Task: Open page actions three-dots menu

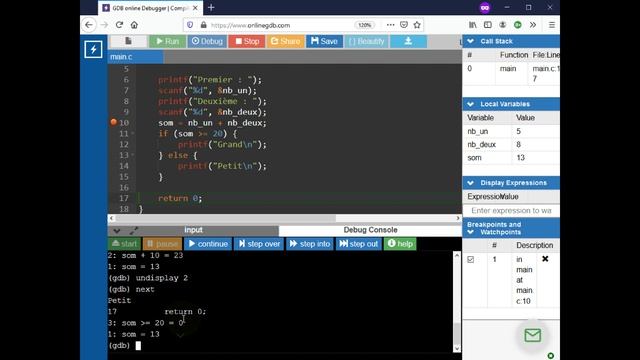Action: pos(390,25)
